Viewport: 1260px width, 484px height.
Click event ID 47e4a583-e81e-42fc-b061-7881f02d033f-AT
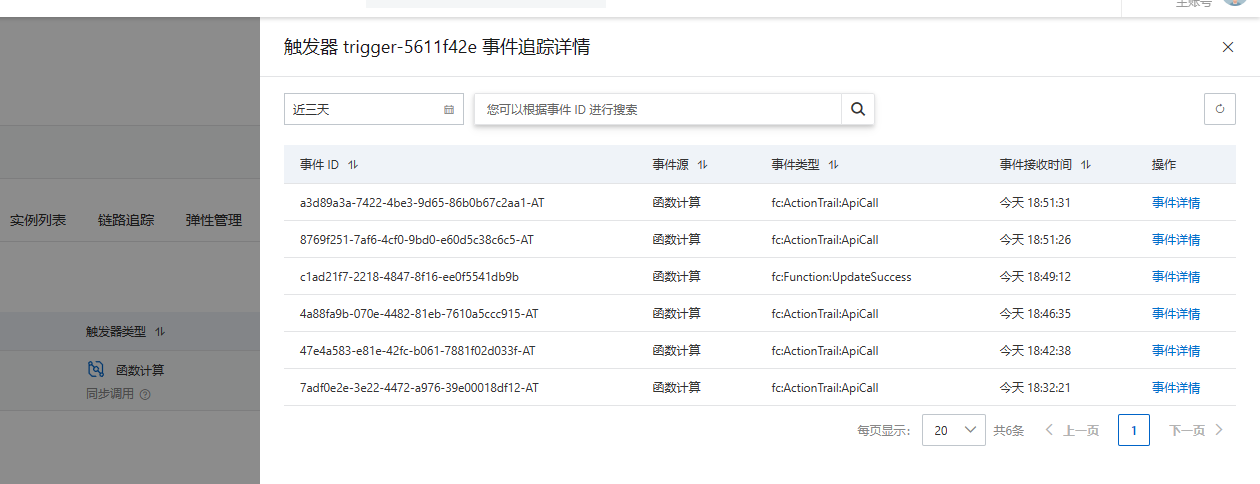[x=417, y=350]
